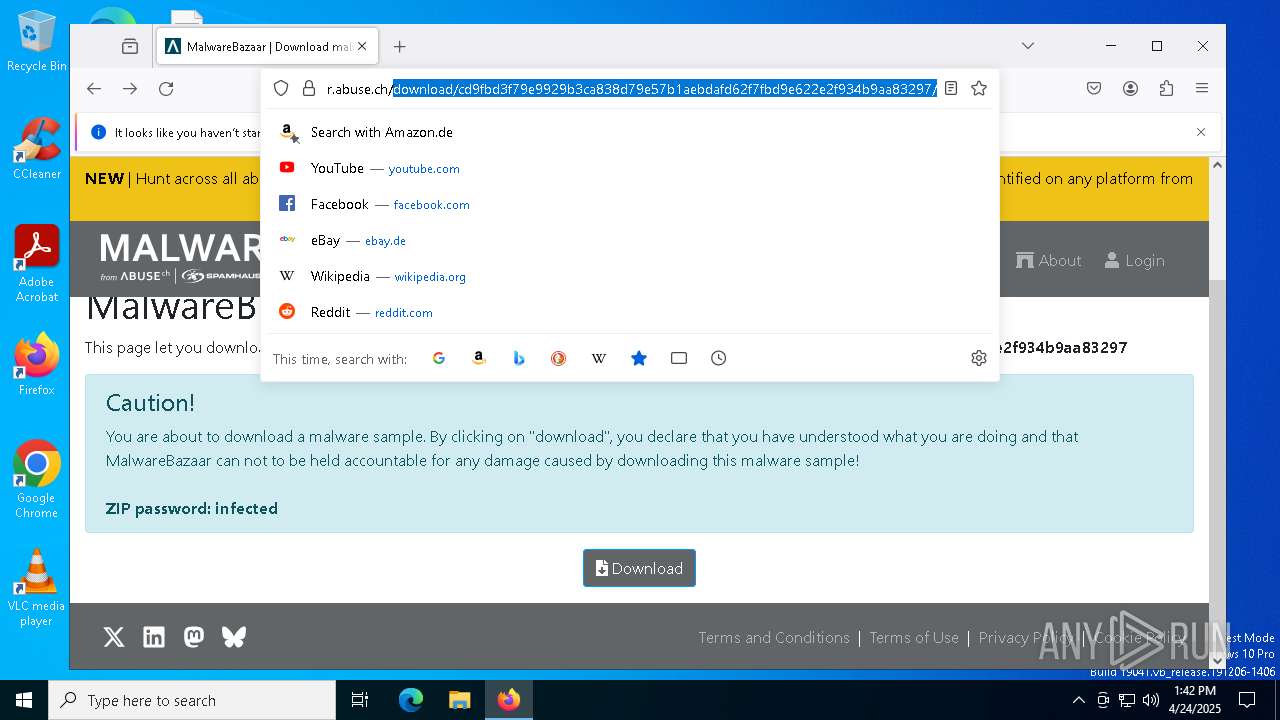
Task: Select Facebook suggestion in dropdown
Action: (x=630, y=204)
